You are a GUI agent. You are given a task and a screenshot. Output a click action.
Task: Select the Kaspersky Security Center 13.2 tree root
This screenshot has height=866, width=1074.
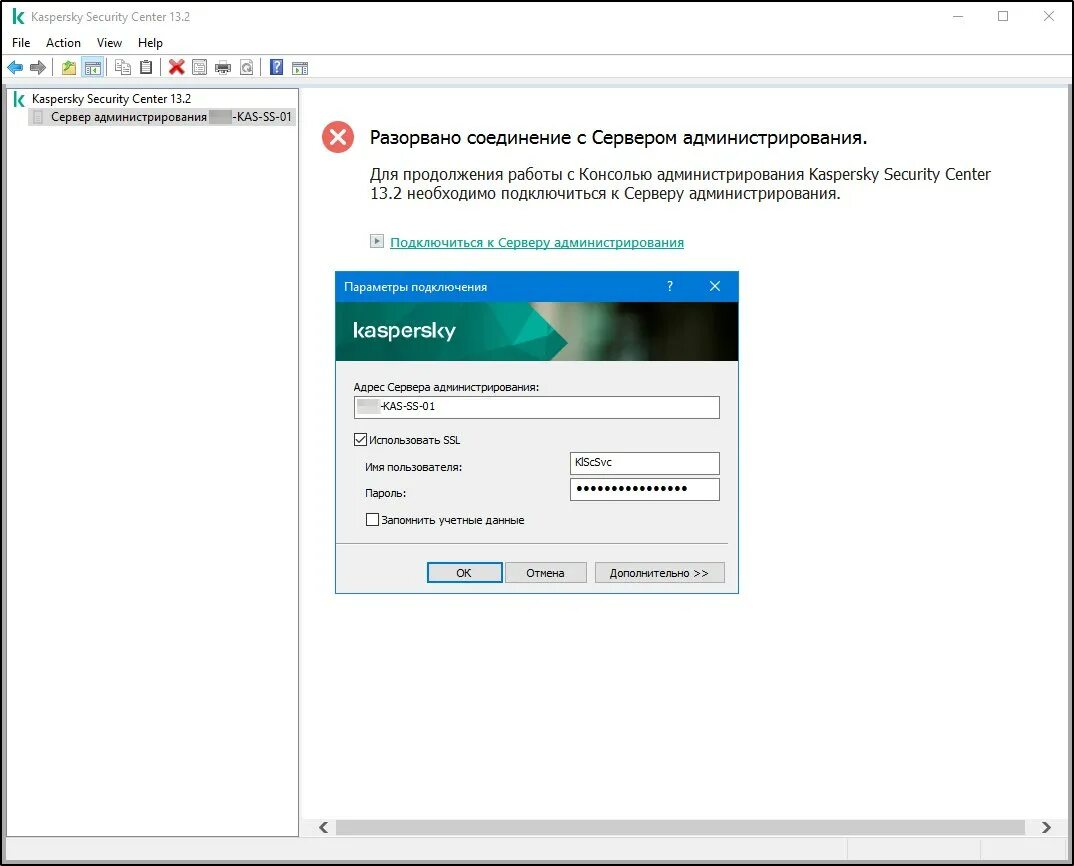[x=111, y=99]
